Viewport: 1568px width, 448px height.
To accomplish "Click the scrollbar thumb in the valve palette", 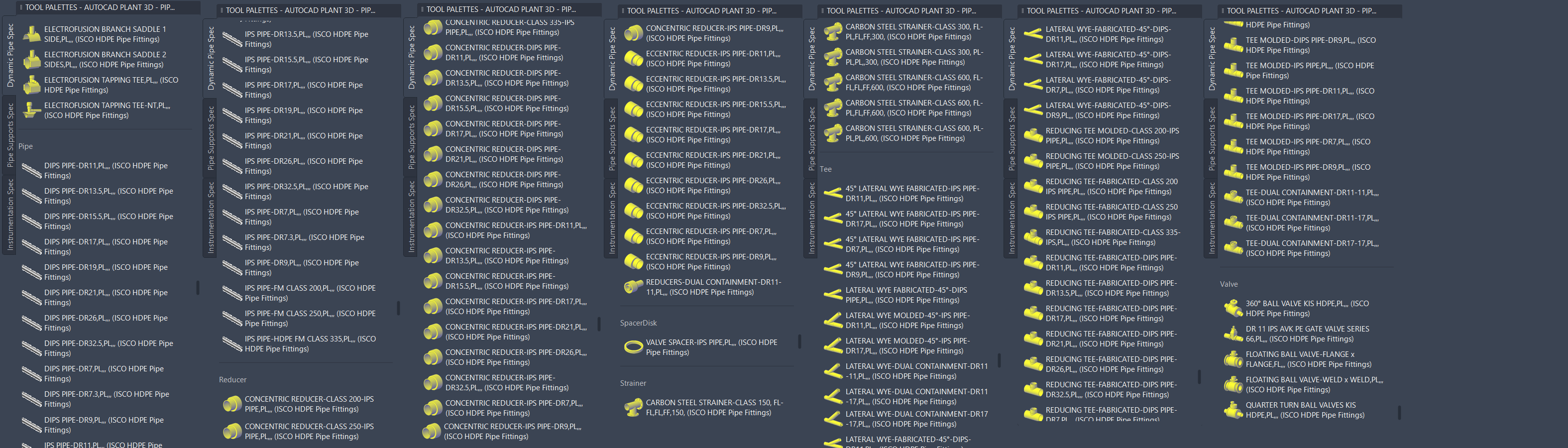I will (1399, 413).
